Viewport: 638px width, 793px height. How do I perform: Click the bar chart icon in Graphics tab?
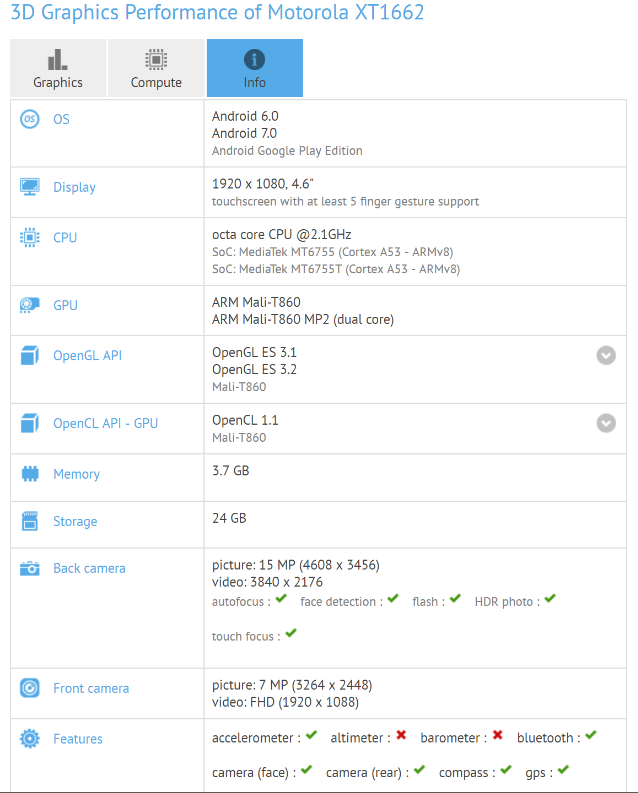pyautogui.click(x=58, y=60)
